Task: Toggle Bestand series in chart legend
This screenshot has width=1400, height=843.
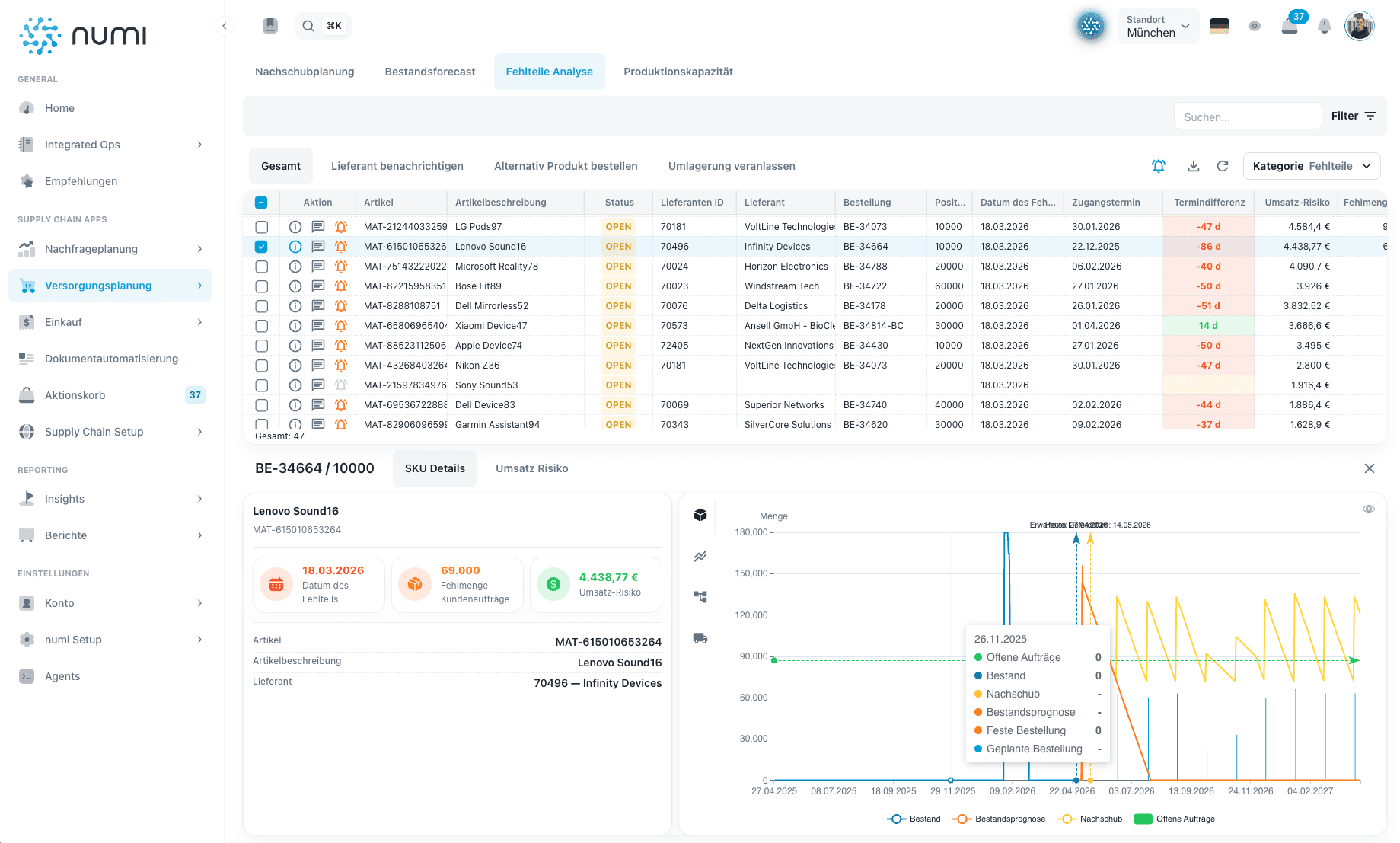Action: [x=914, y=819]
